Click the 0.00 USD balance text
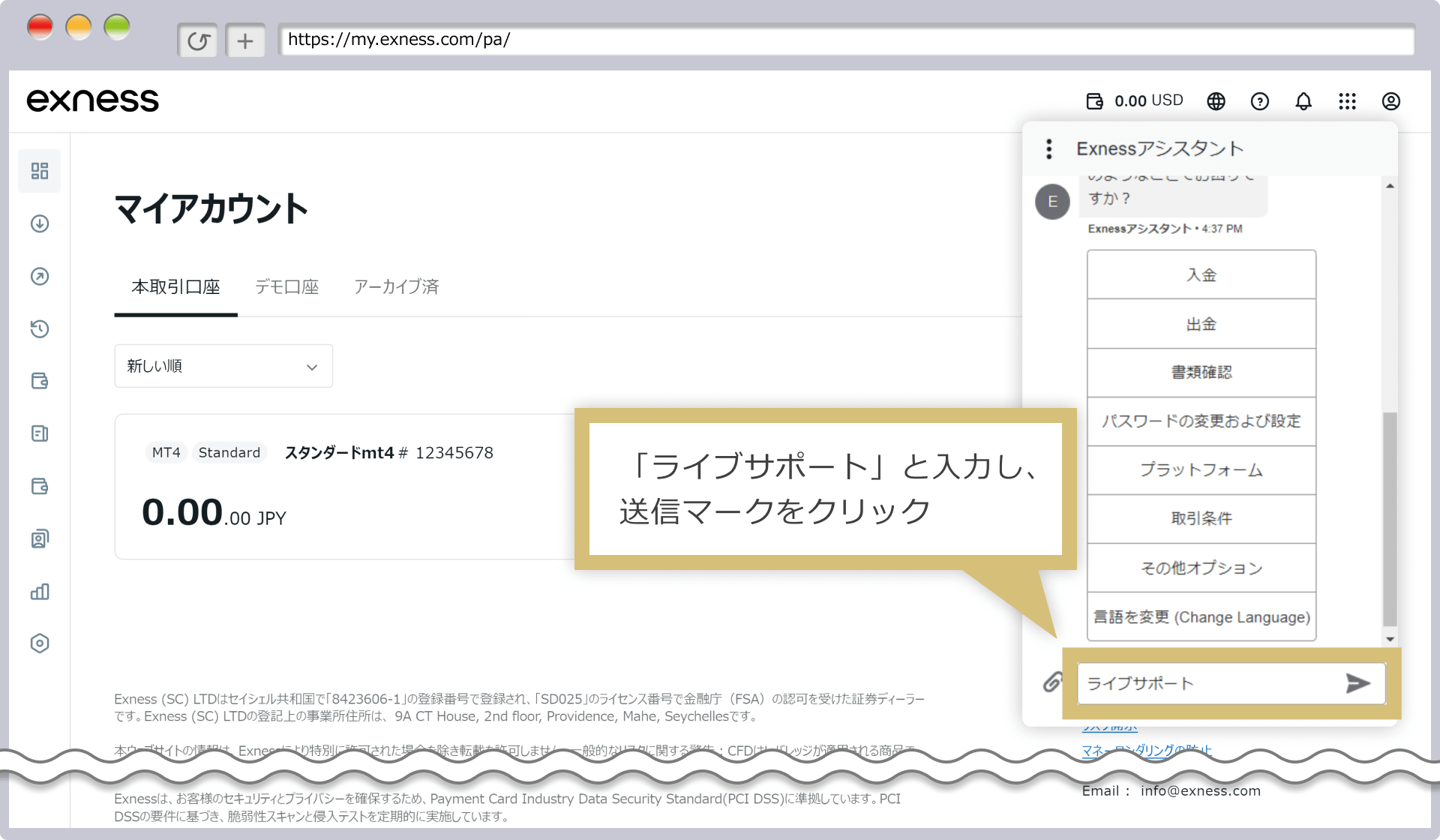The image size is (1440, 840). click(x=1148, y=100)
